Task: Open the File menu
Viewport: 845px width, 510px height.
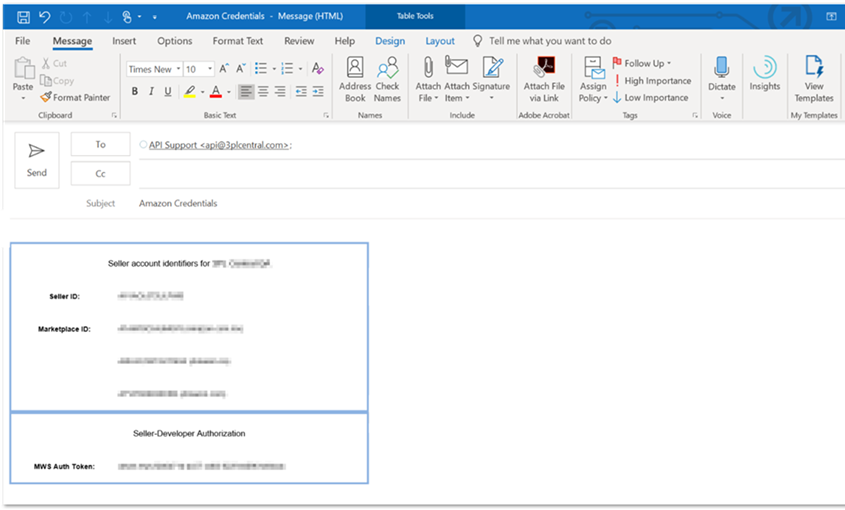Action: click(23, 41)
